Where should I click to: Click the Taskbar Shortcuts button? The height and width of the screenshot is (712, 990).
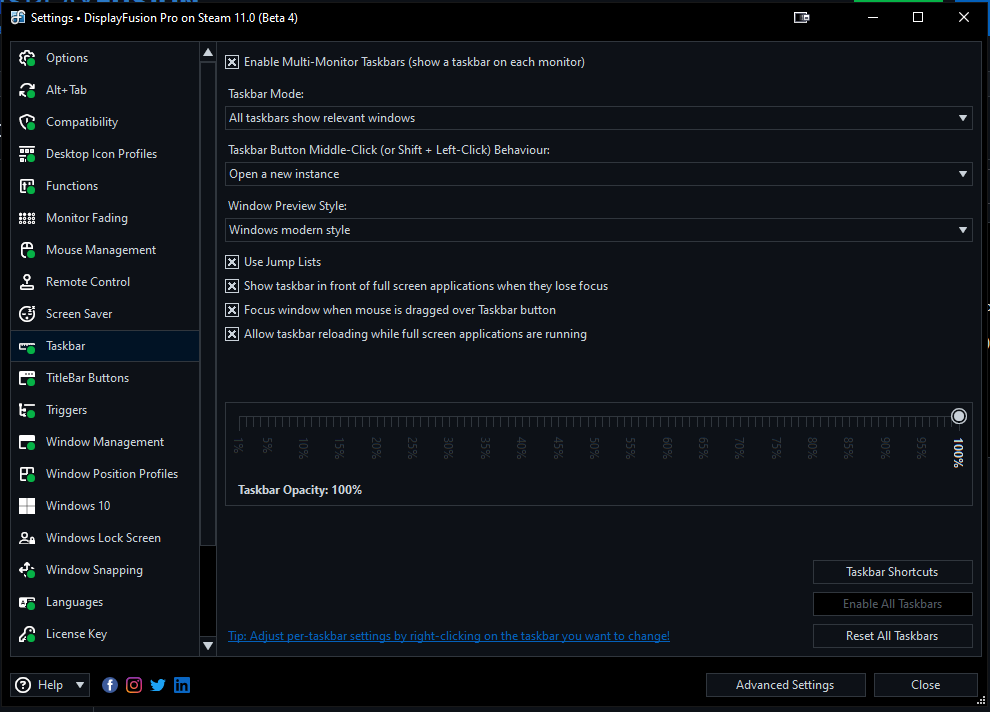[892, 572]
